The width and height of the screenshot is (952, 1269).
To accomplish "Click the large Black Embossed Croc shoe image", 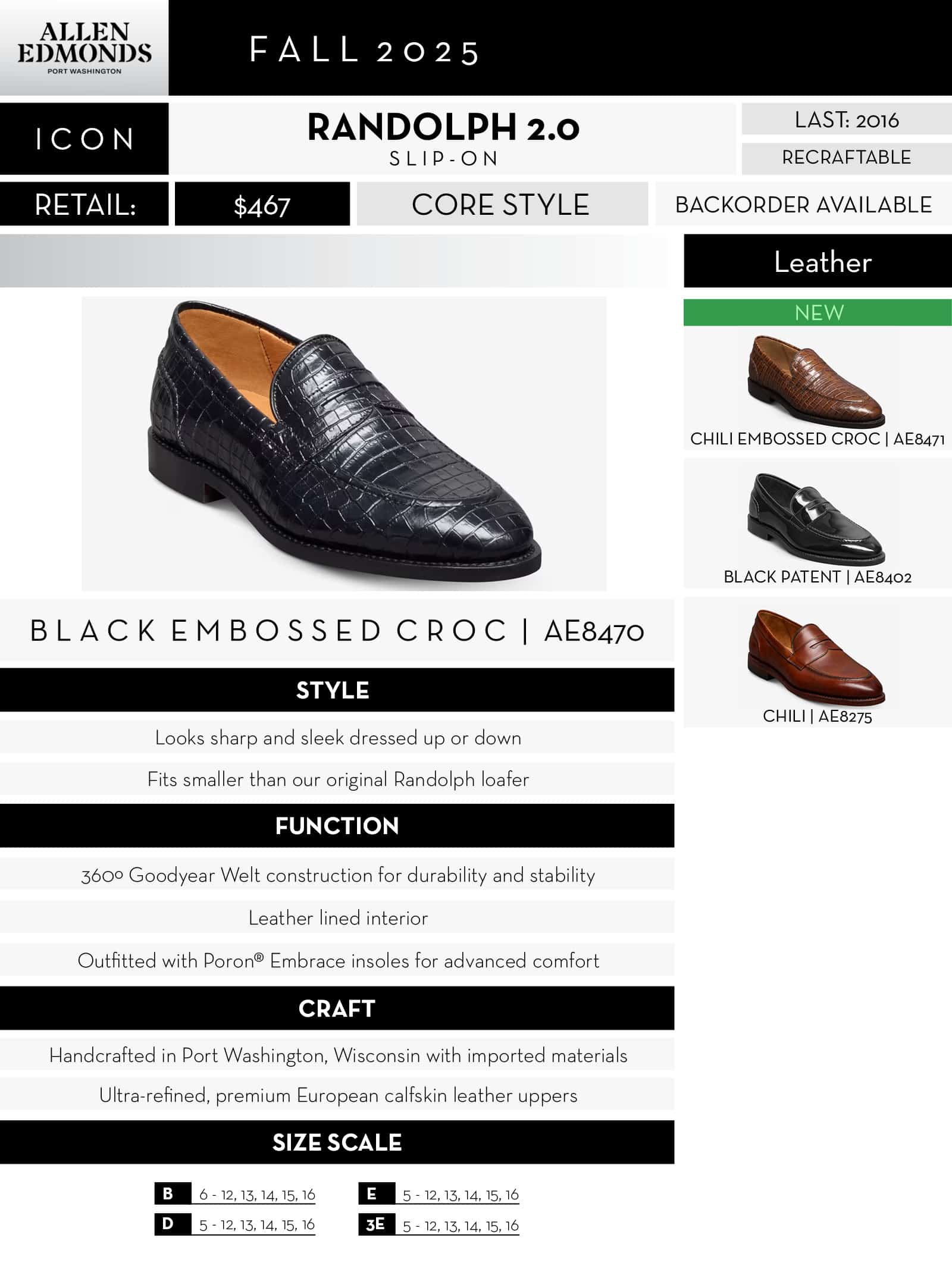I will pos(344,443).
